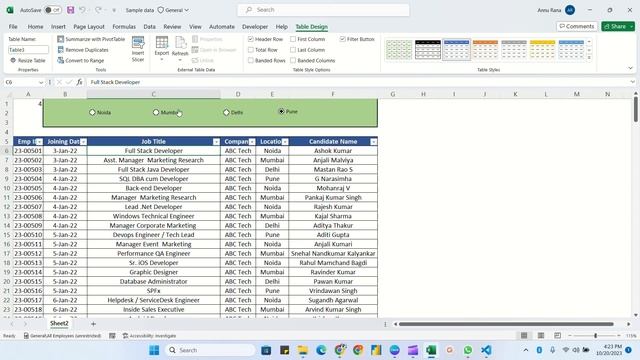Click the zoom slider handle
This screenshot has width=640, height=360.
coord(596,336)
